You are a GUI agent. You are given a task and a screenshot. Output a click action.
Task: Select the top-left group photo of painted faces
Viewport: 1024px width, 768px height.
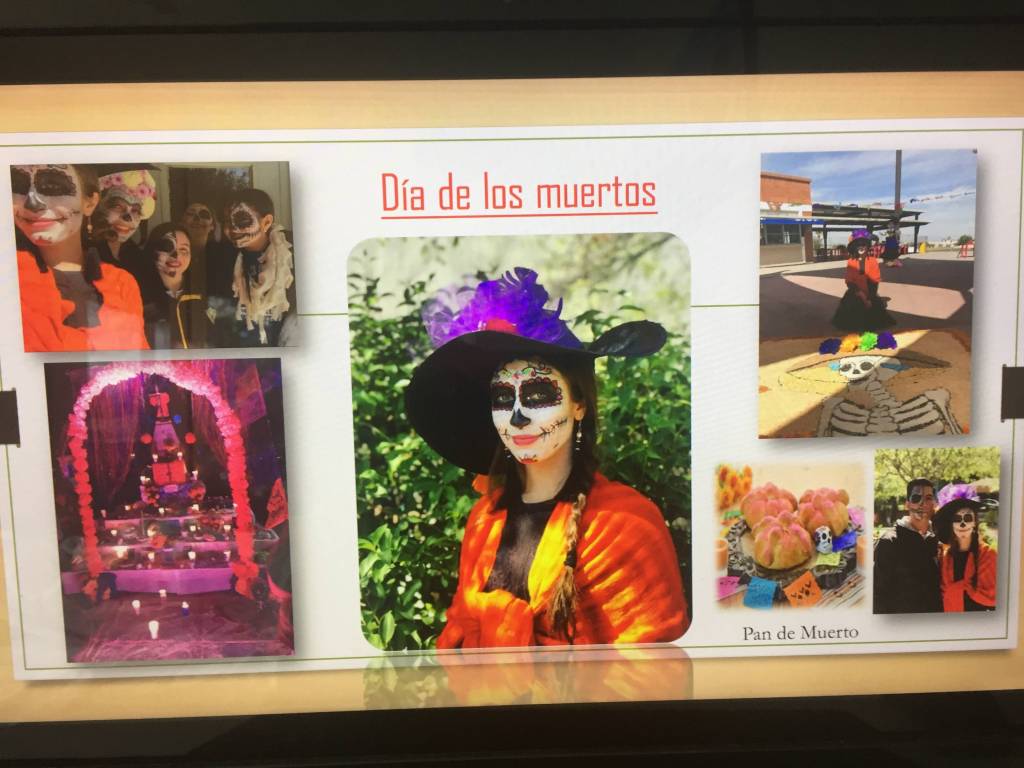(x=153, y=256)
